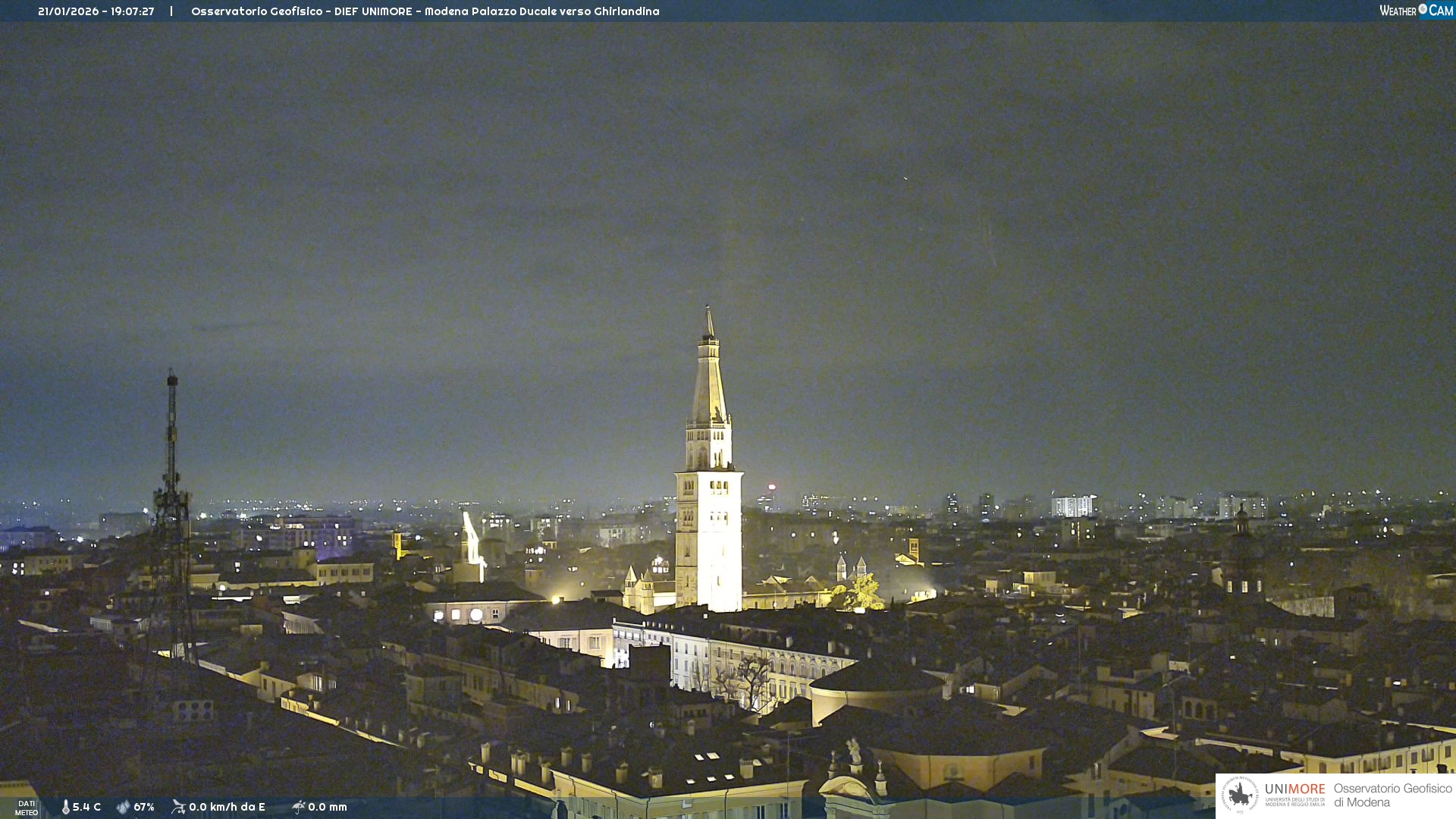Click the red beacon light on horizon
Viewport: 1456px width, 819px height.
(772, 487)
